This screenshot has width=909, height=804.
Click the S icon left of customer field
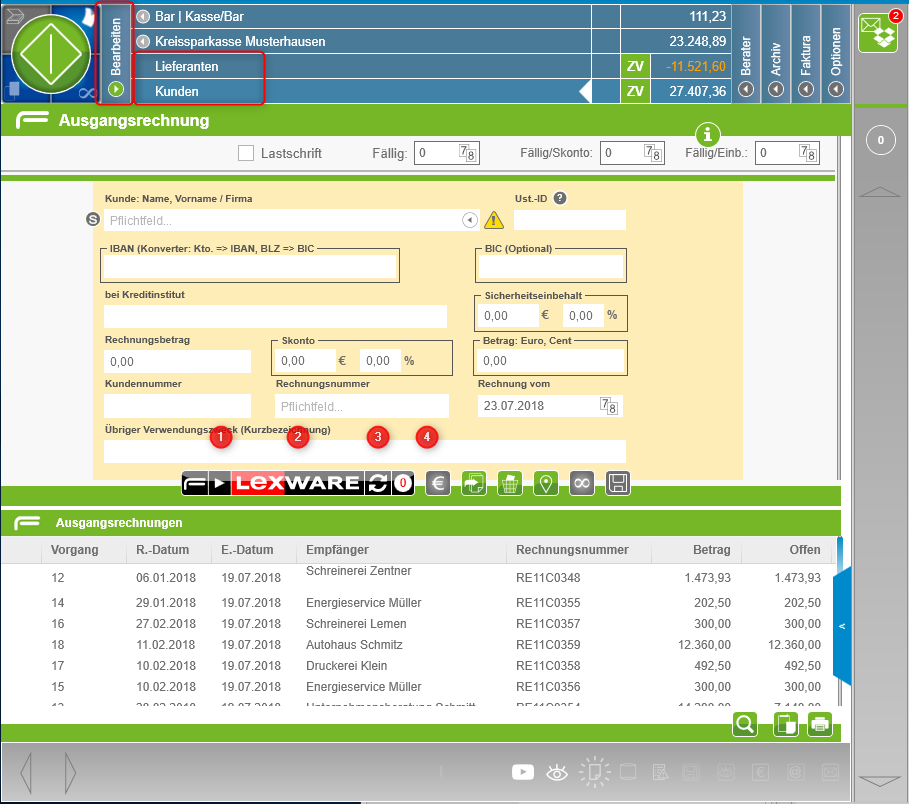click(x=93, y=219)
